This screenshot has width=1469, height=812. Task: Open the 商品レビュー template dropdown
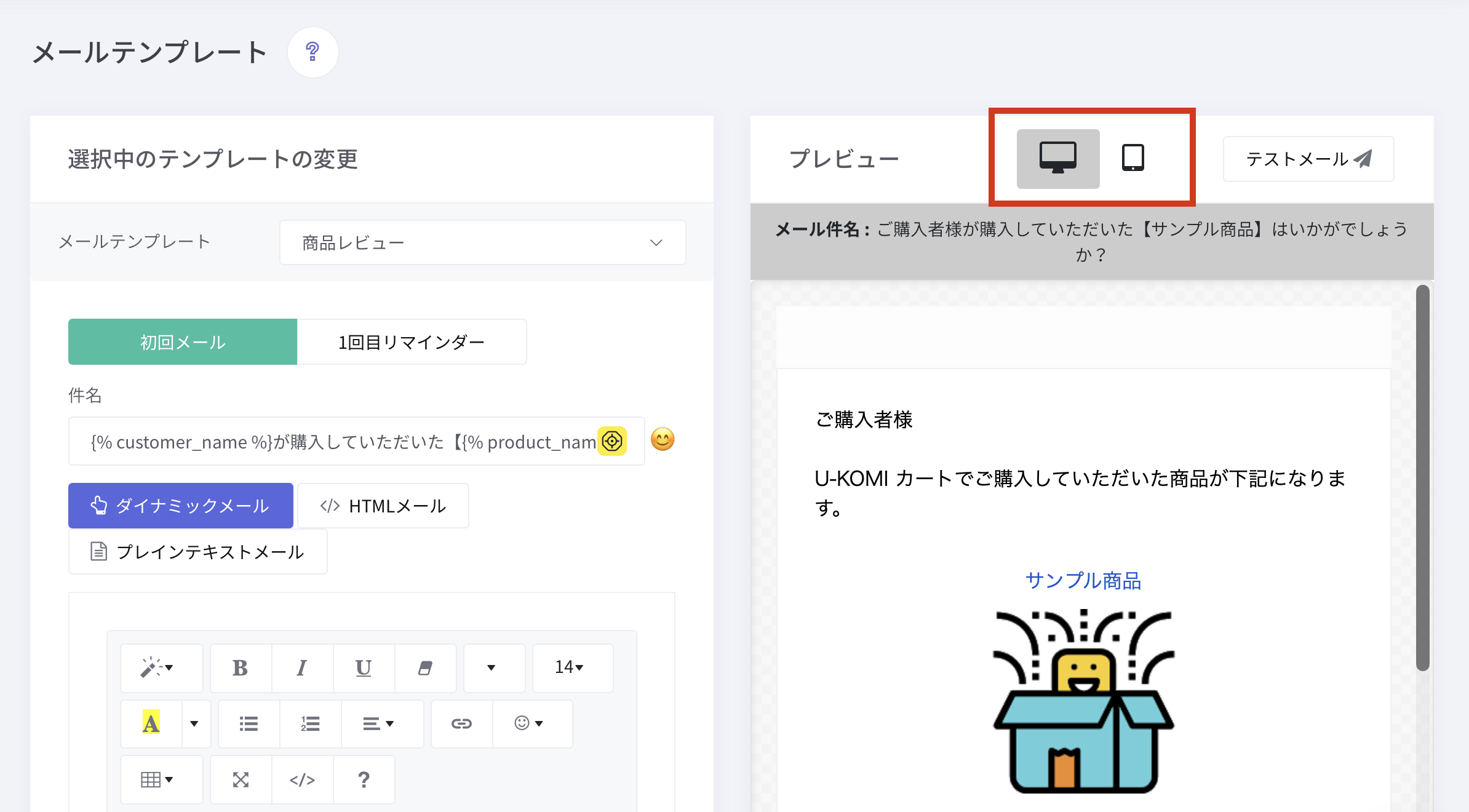pyautogui.click(x=482, y=243)
